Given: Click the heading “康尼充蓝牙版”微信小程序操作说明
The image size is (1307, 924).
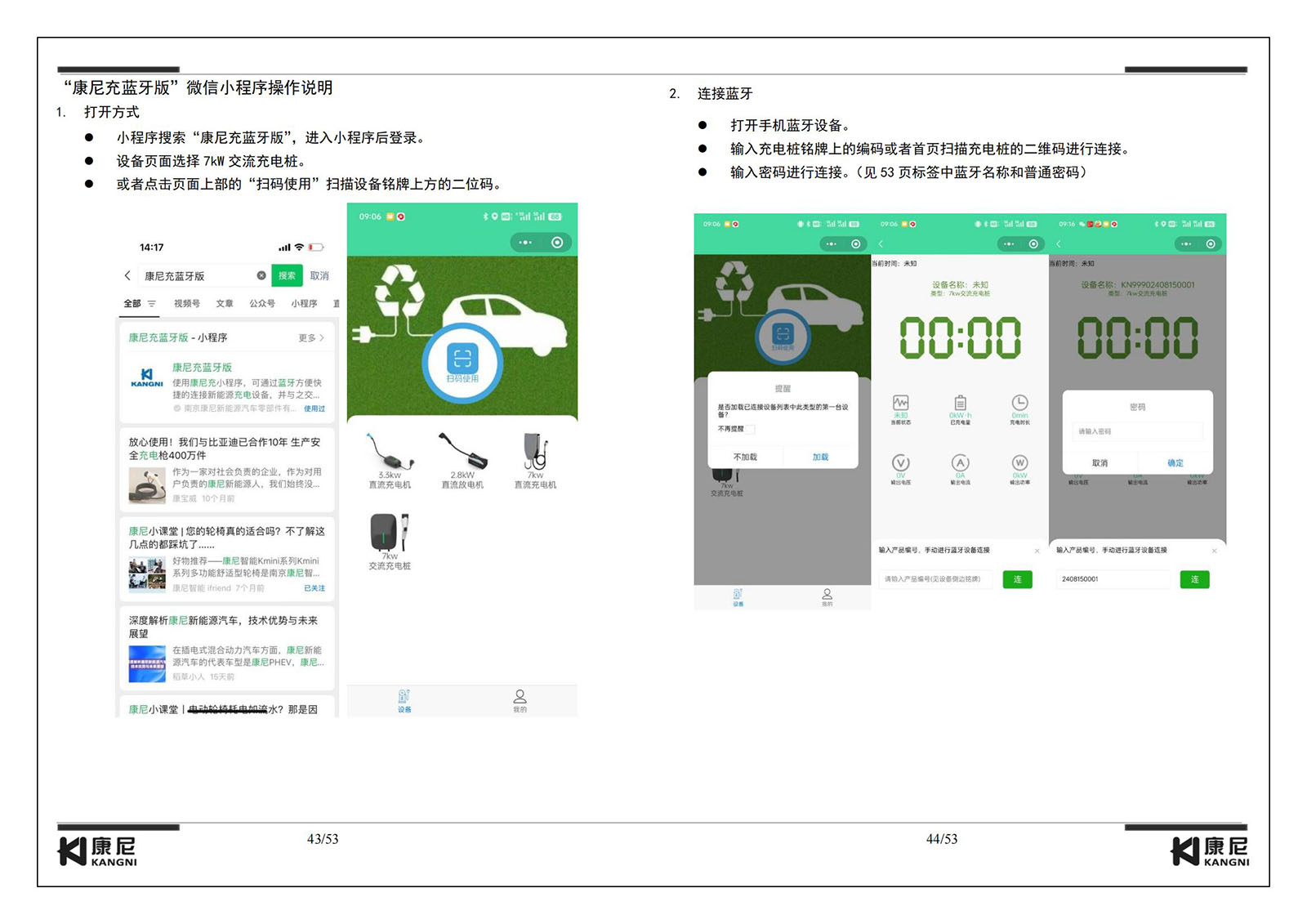Looking at the screenshot, I should pos(199,87).
